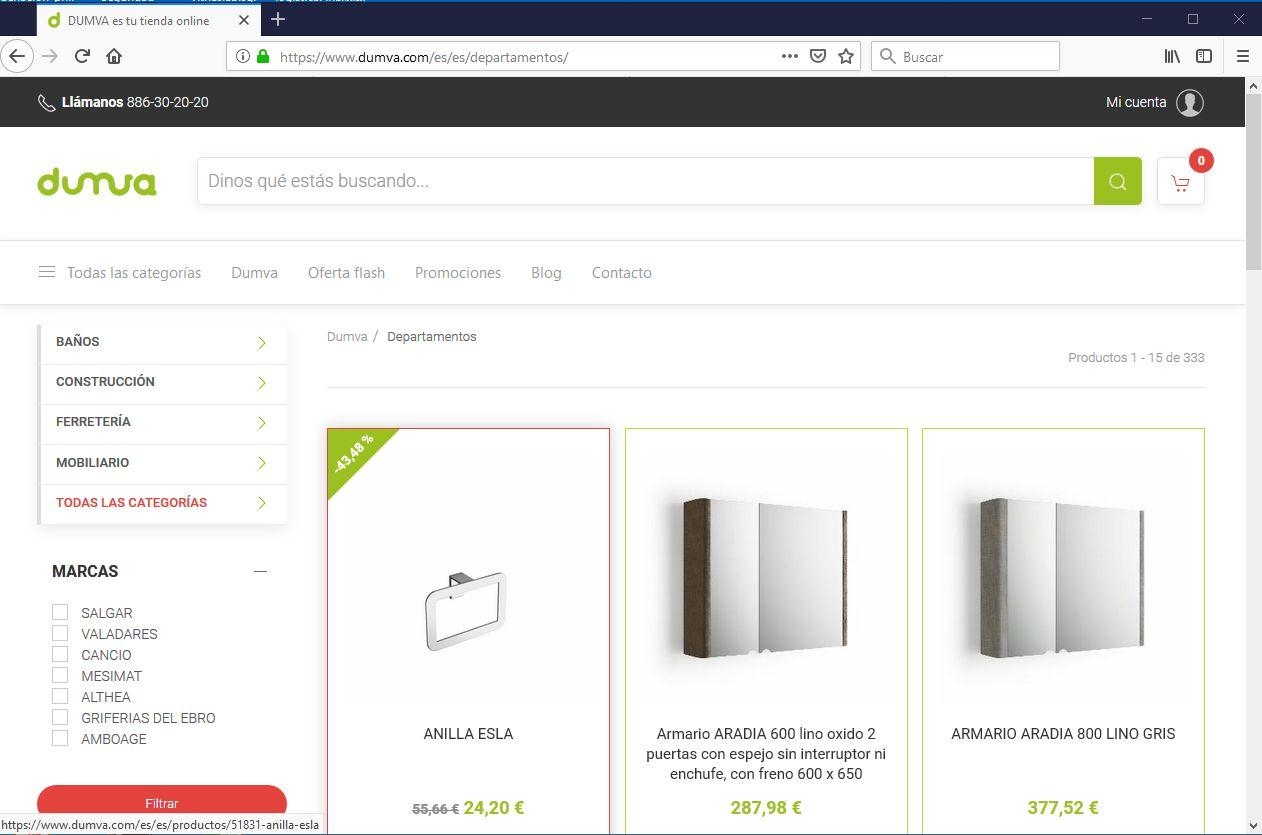This screenshot has width=1262, height=835.
Task: Expand the BAÑOS category
Action: pyautogui.click(x=261, y=343)
